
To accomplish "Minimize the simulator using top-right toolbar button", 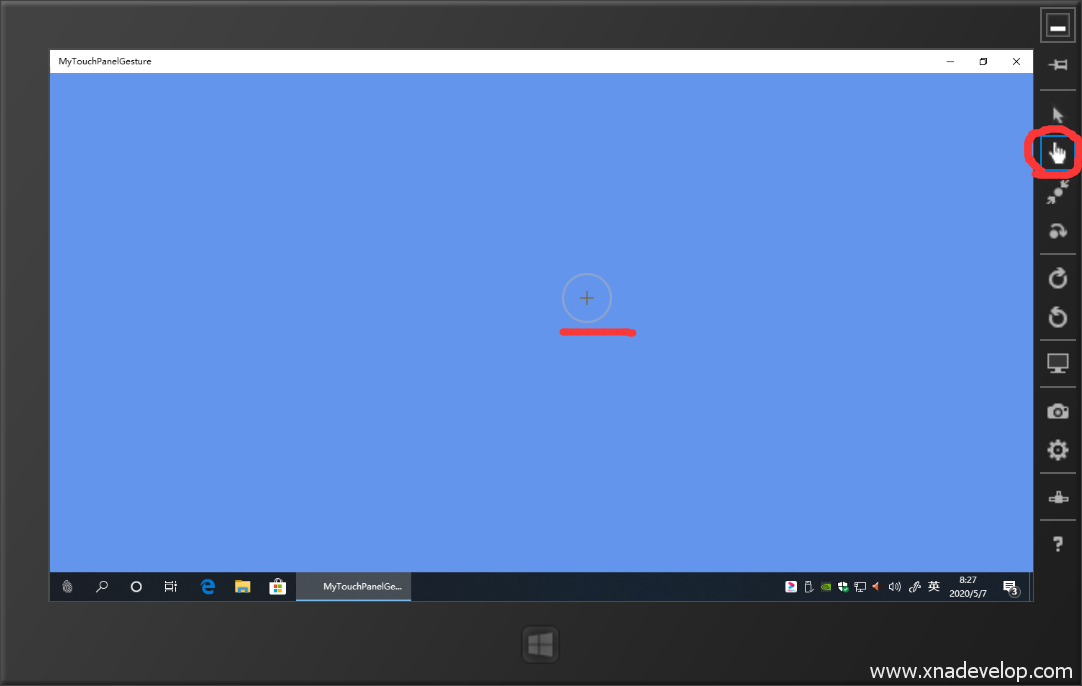I will pyautogui.click(x=1058, y=27).
